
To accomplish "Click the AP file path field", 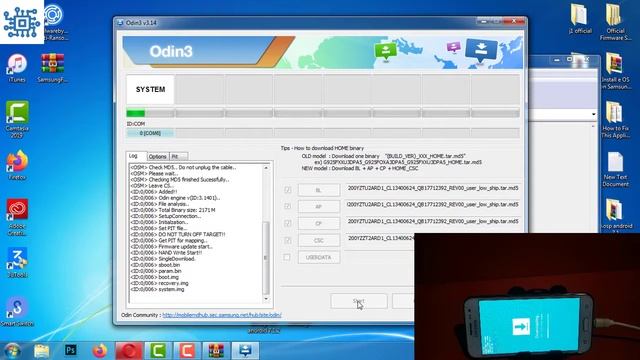I will 433,204.
